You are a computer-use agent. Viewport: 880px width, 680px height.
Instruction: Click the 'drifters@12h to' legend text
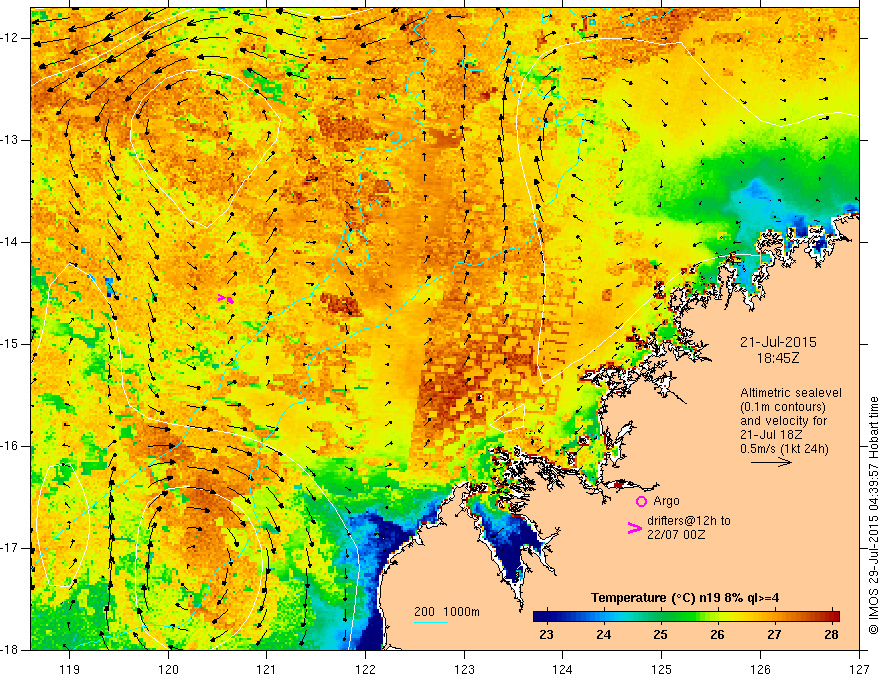tap(689, 521)
